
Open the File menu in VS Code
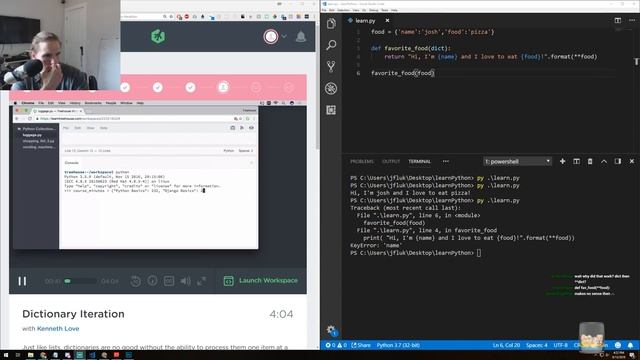coord(324,10)
